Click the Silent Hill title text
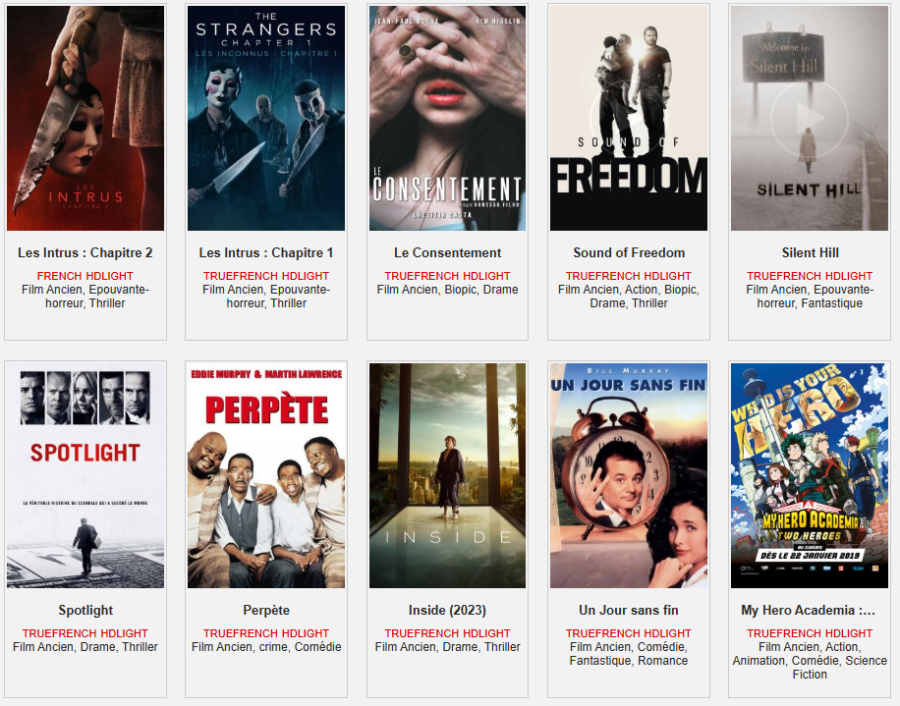900x706 pixels. tap(810, 253)
